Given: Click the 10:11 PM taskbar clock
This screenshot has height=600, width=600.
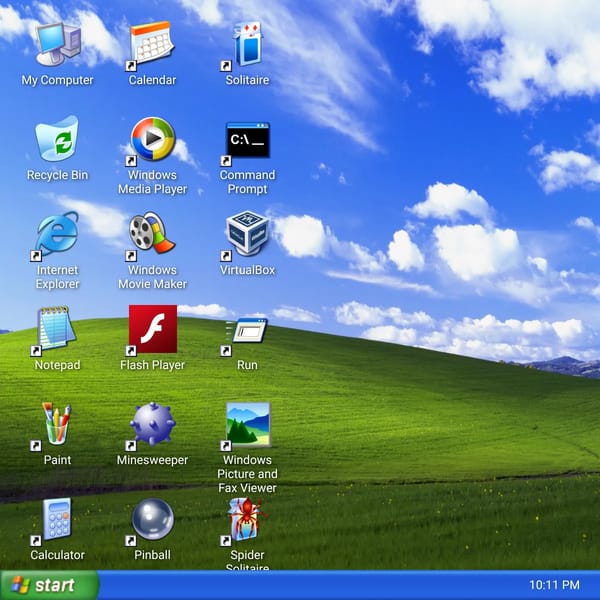Looking at the screenshot, I should tap(554, 585).
